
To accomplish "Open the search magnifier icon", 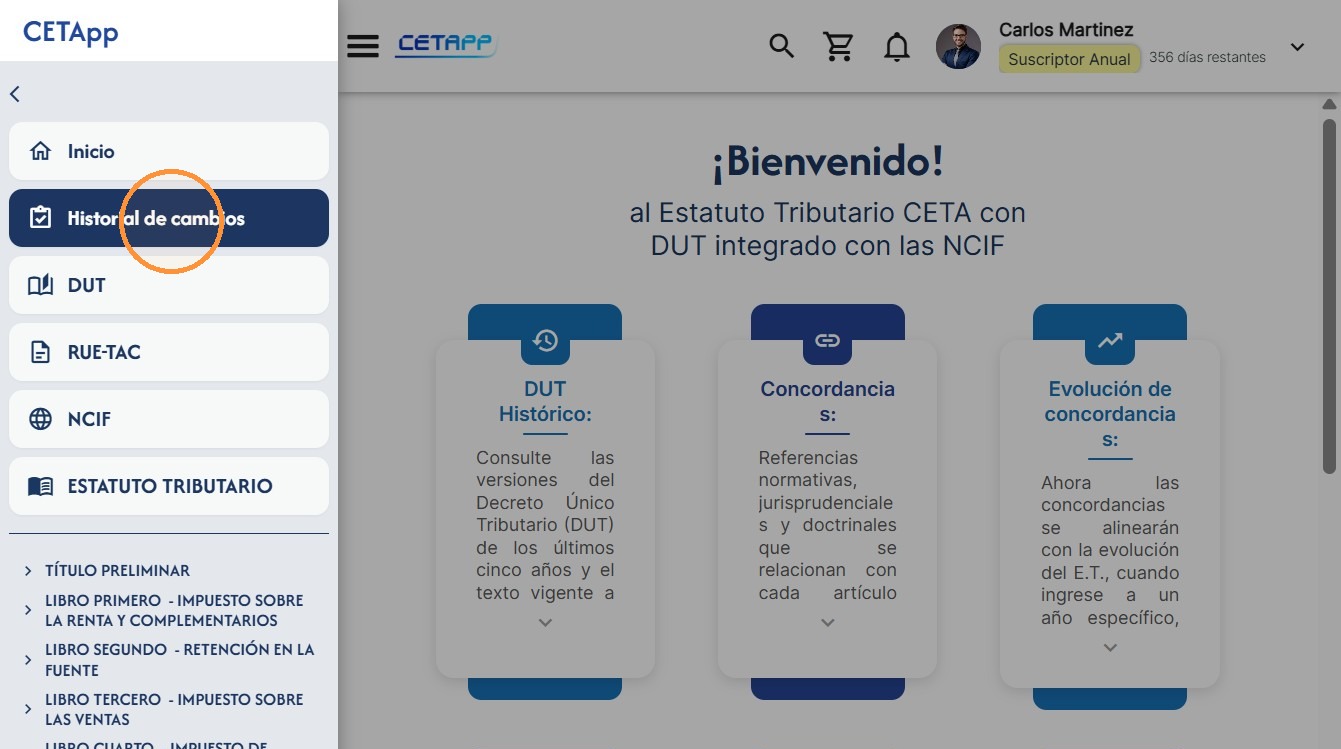I will tap(781, 46).
